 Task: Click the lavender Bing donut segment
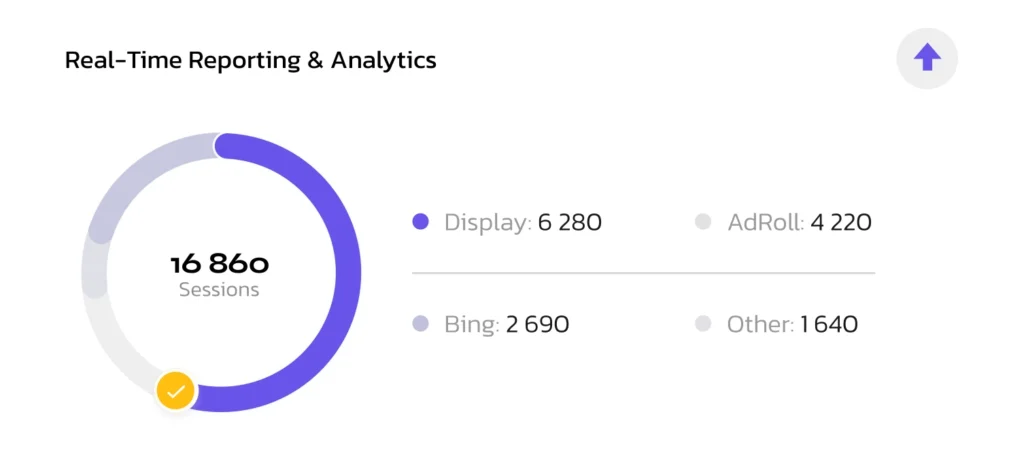click(x=140, y=171)
